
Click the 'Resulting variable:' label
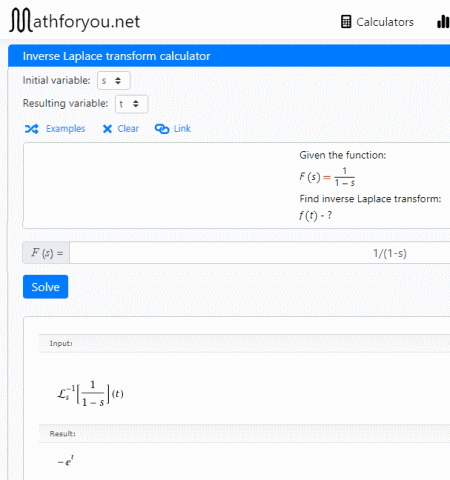click(65, 103)
